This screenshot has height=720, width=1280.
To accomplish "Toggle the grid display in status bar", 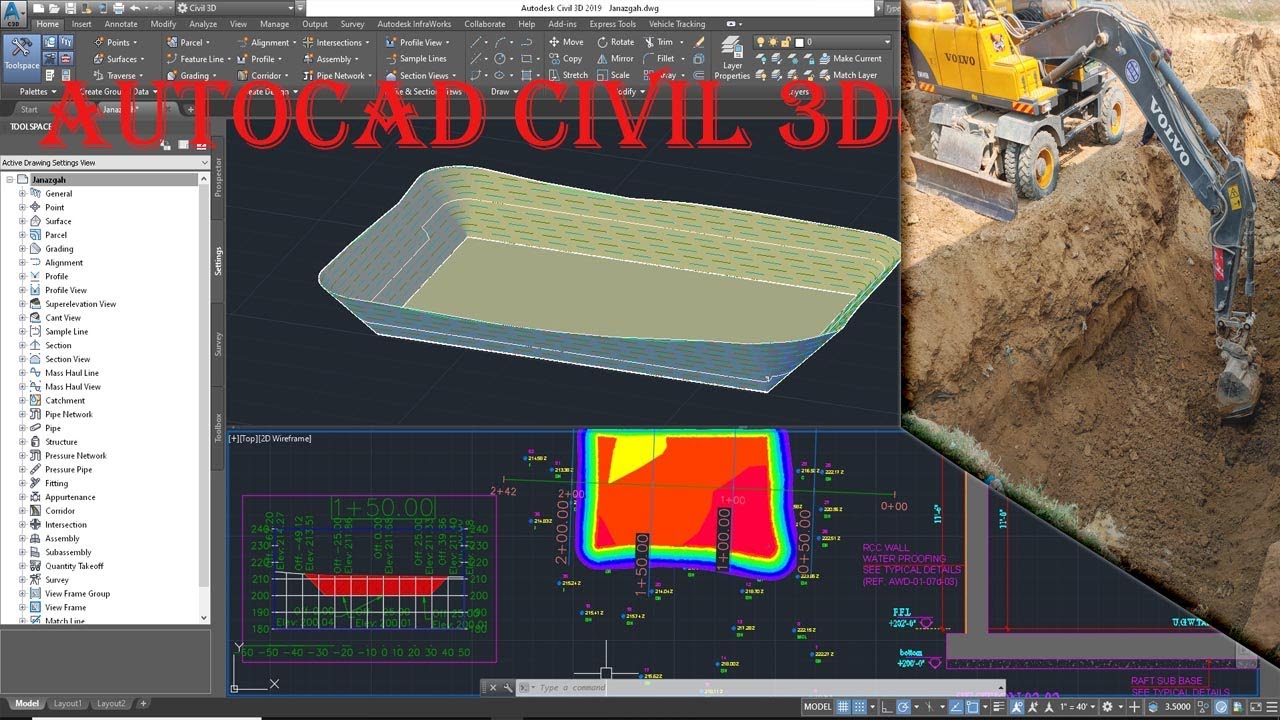I will 845,706.
